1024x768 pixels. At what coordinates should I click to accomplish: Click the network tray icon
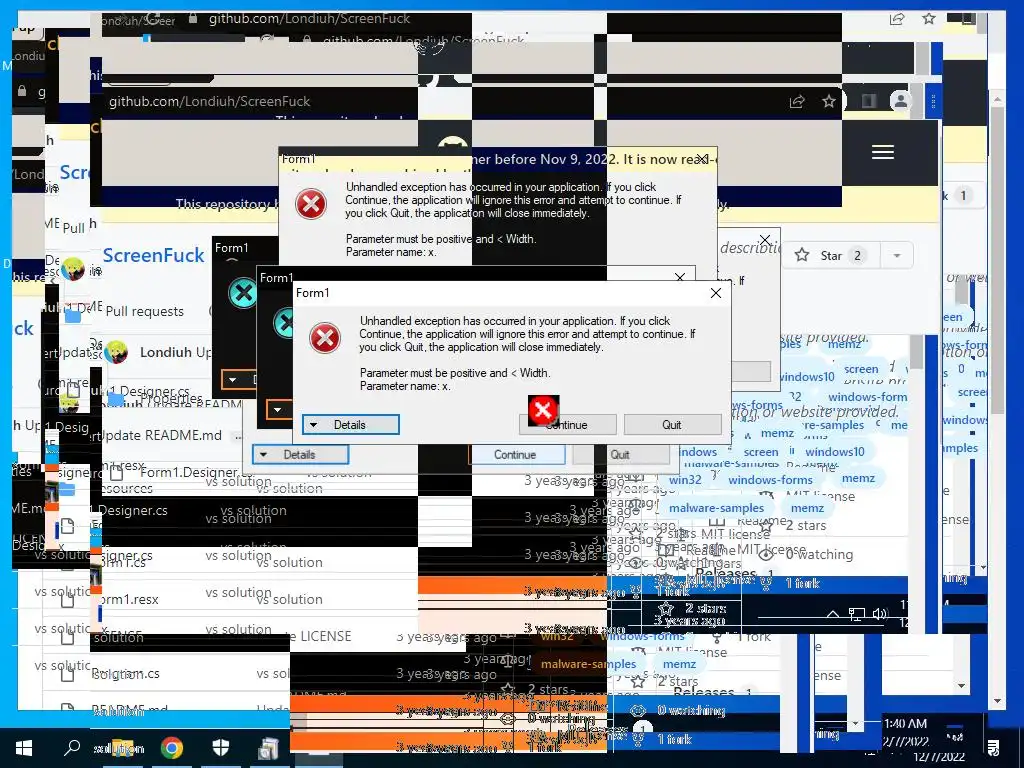tap(856, 614)
